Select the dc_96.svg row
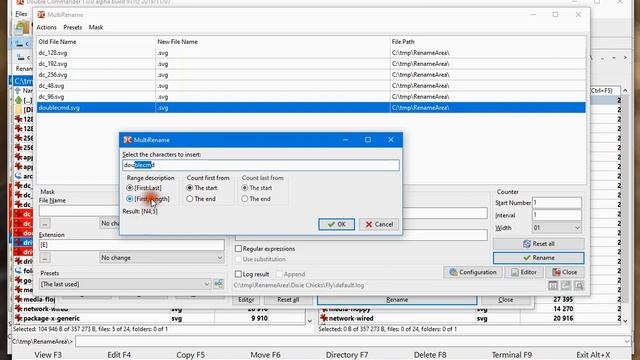The height and width of the screenshot is (360, 640). [311, 97]
